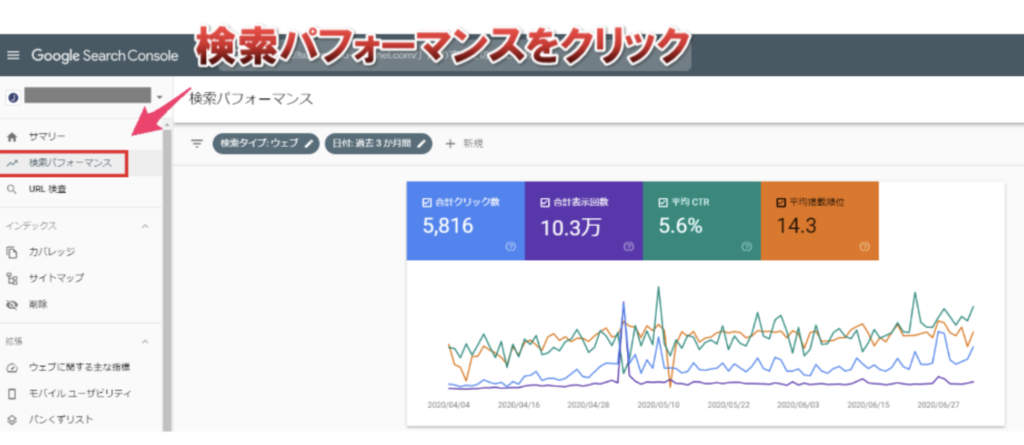This screenshot has width=1024, height=445.
Task: Click the 5.6% CTR value
Action: (x=680, y=226)
